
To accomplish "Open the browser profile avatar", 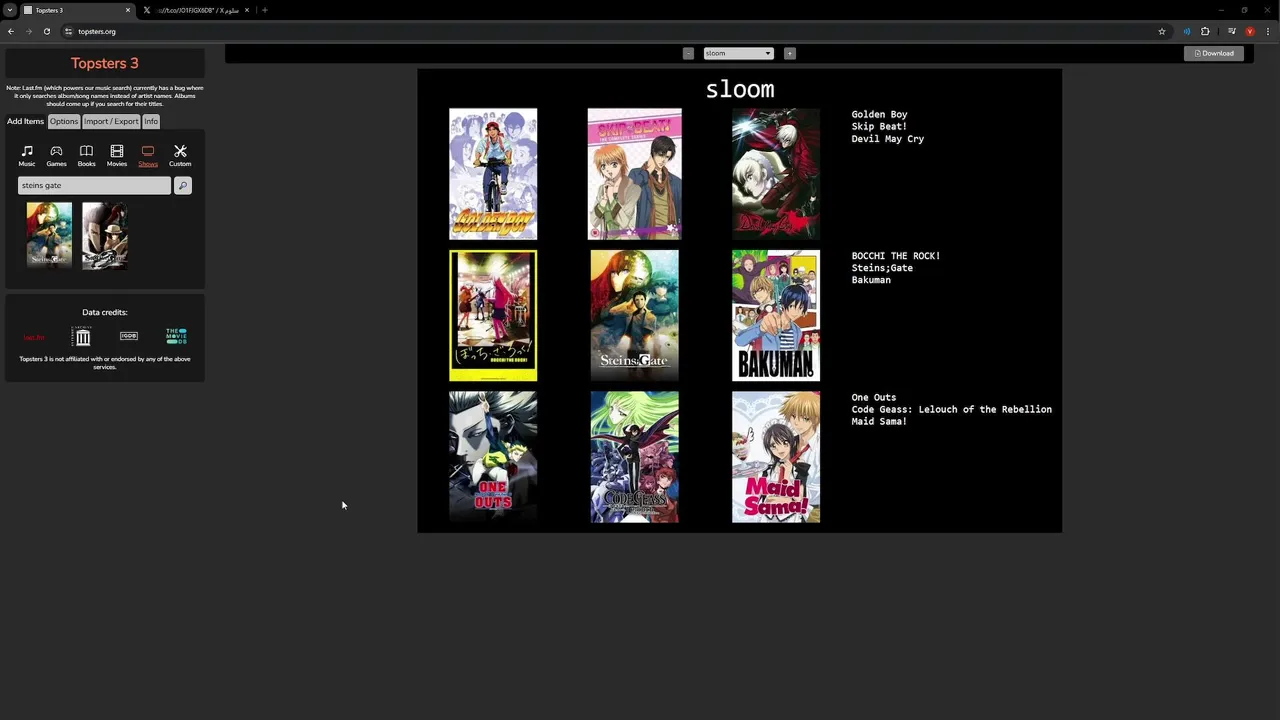I will 1249,31.
